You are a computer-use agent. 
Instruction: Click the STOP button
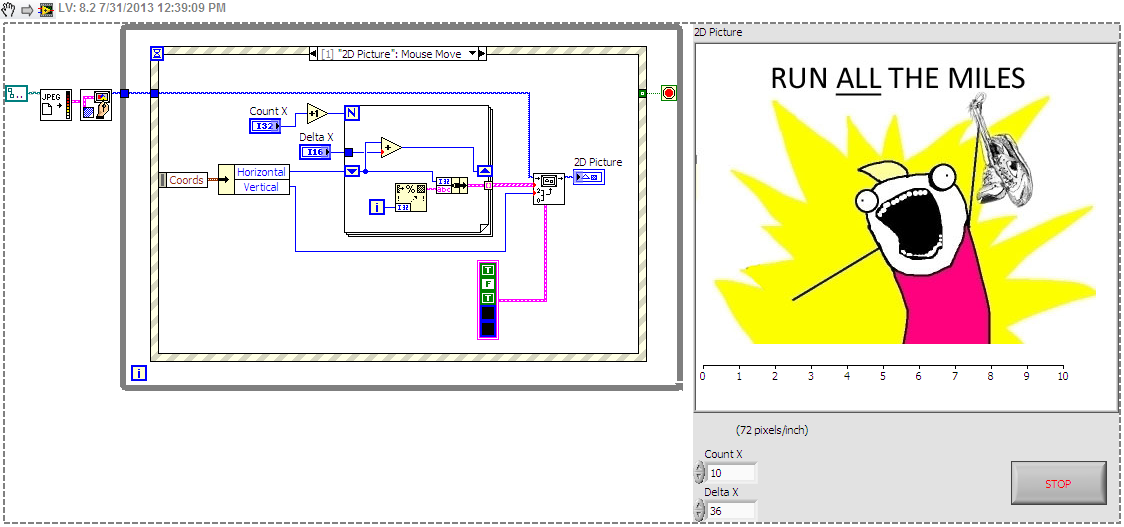tap(1059, 483)
